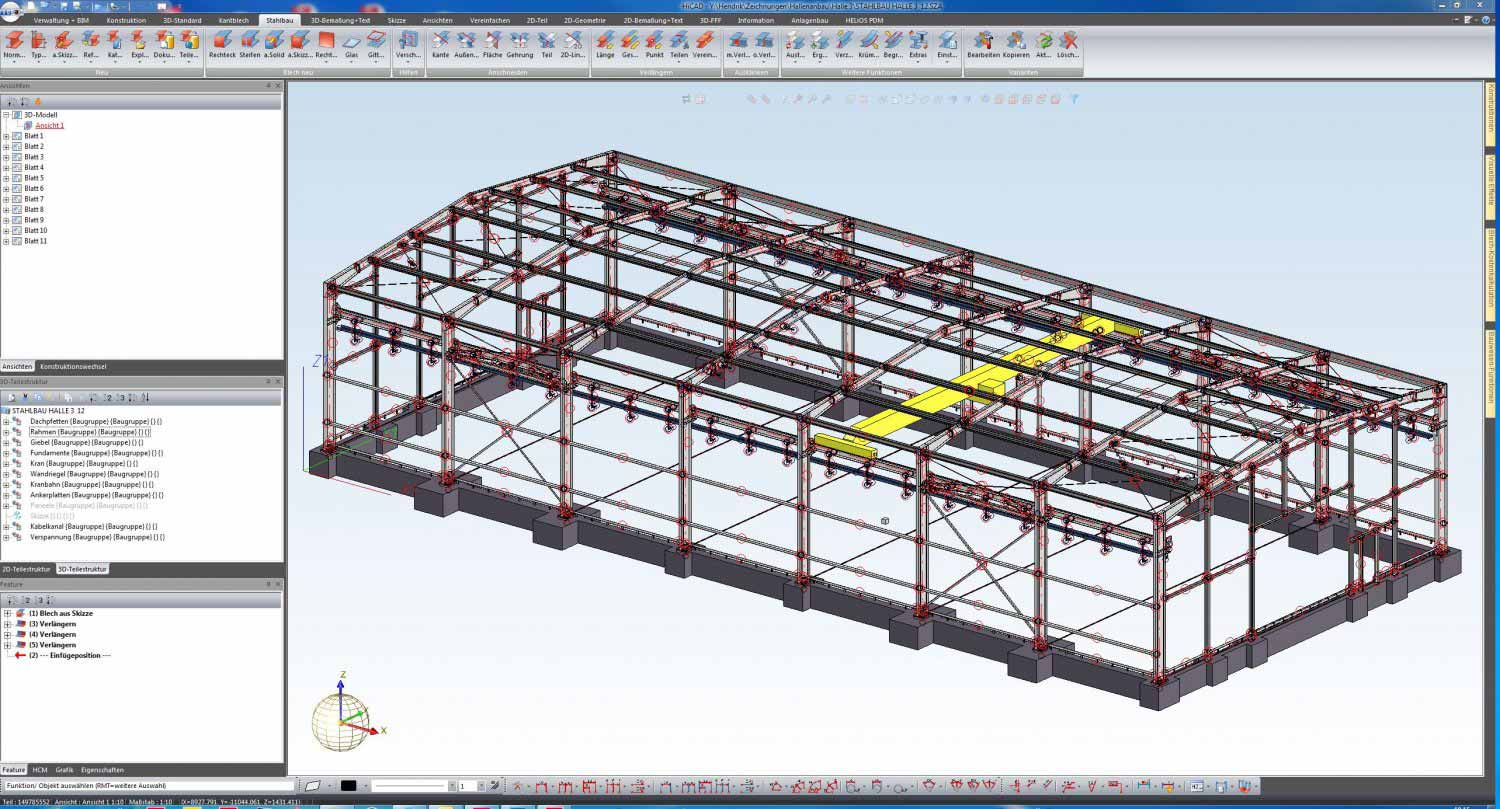Click the Ges... lengthen tool
Viewport: 1500px width, 809px height.
630,45
